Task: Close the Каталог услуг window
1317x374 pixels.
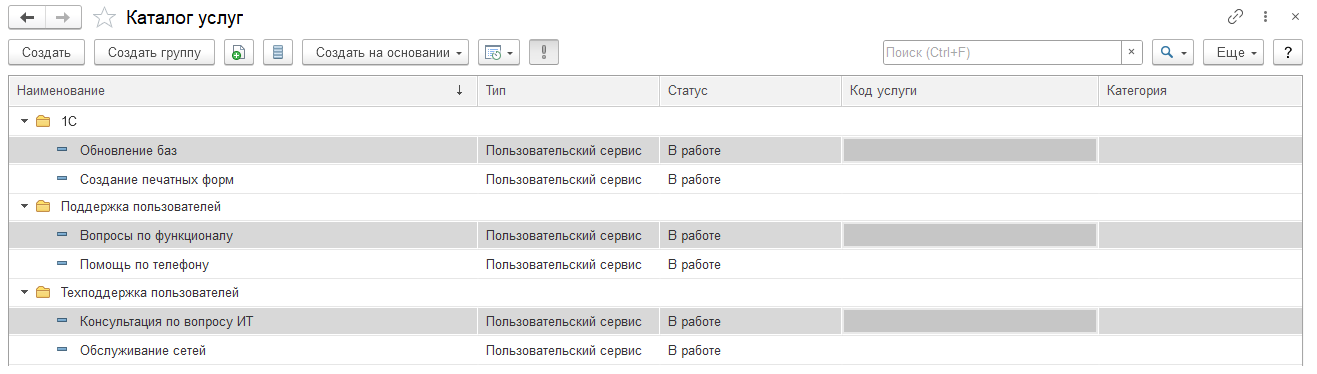Action: (x=1295, y=17)
